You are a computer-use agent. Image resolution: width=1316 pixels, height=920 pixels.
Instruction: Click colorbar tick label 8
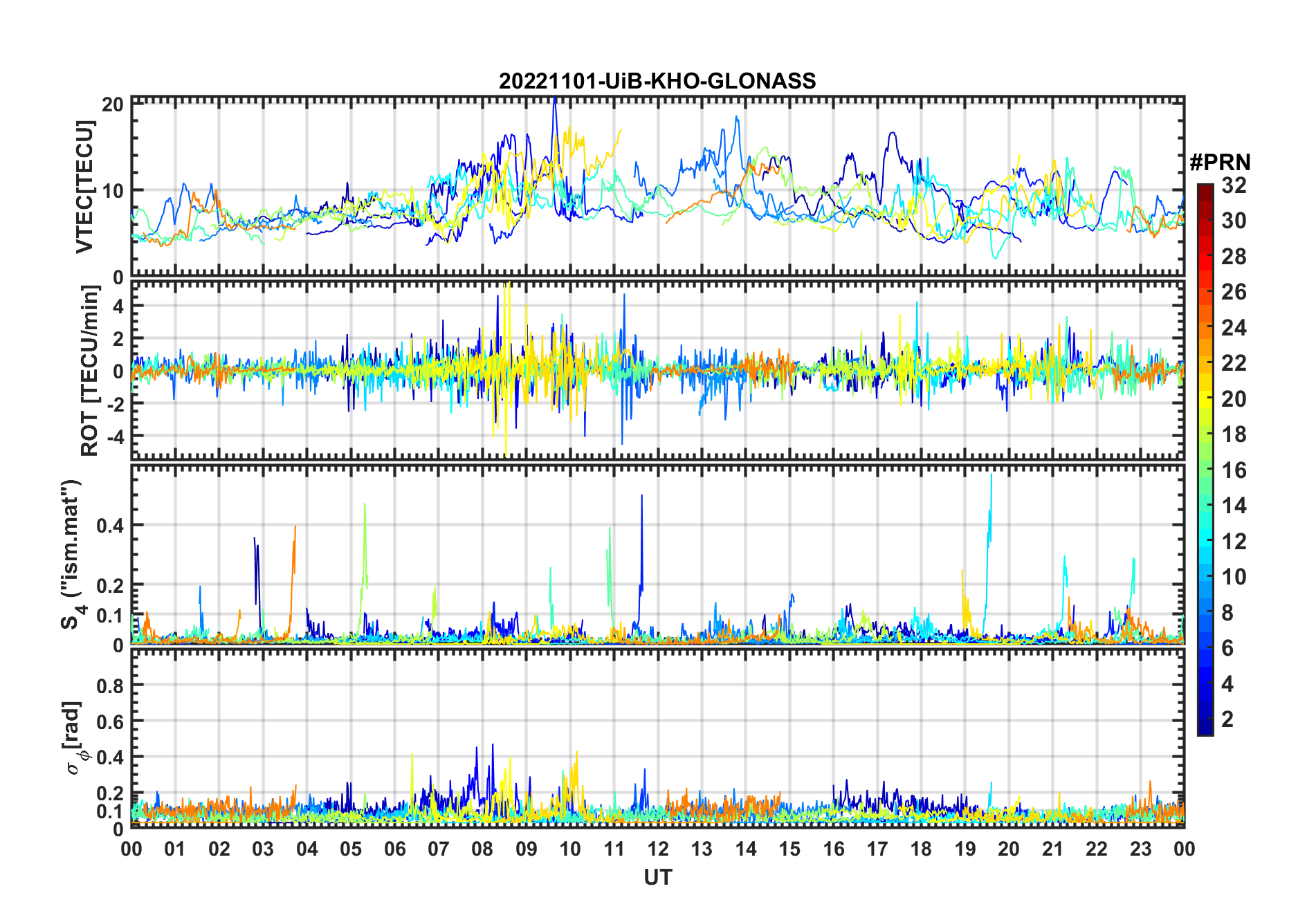click(1227, 613)
